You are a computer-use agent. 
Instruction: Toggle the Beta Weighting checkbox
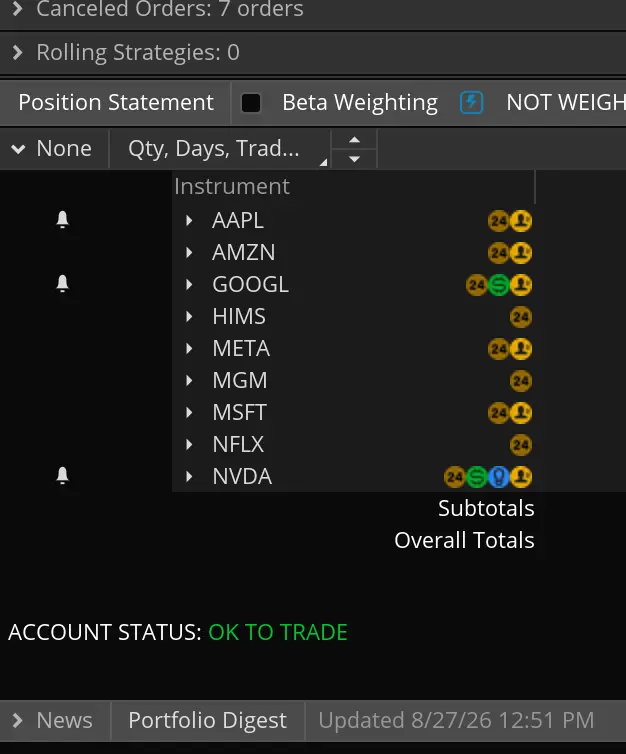[251, 102]
